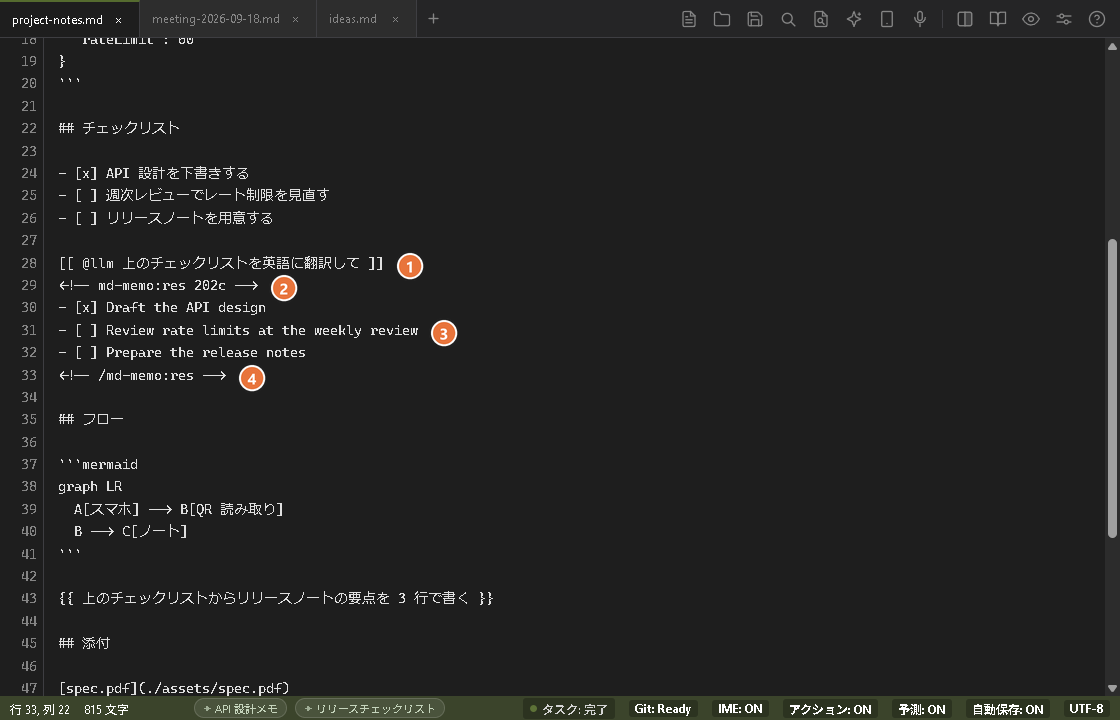Viewport: 1120px width, 720px height.
Task: Click the ## 添付 heading
Action: pyautogui.click(x=84, y=643)
